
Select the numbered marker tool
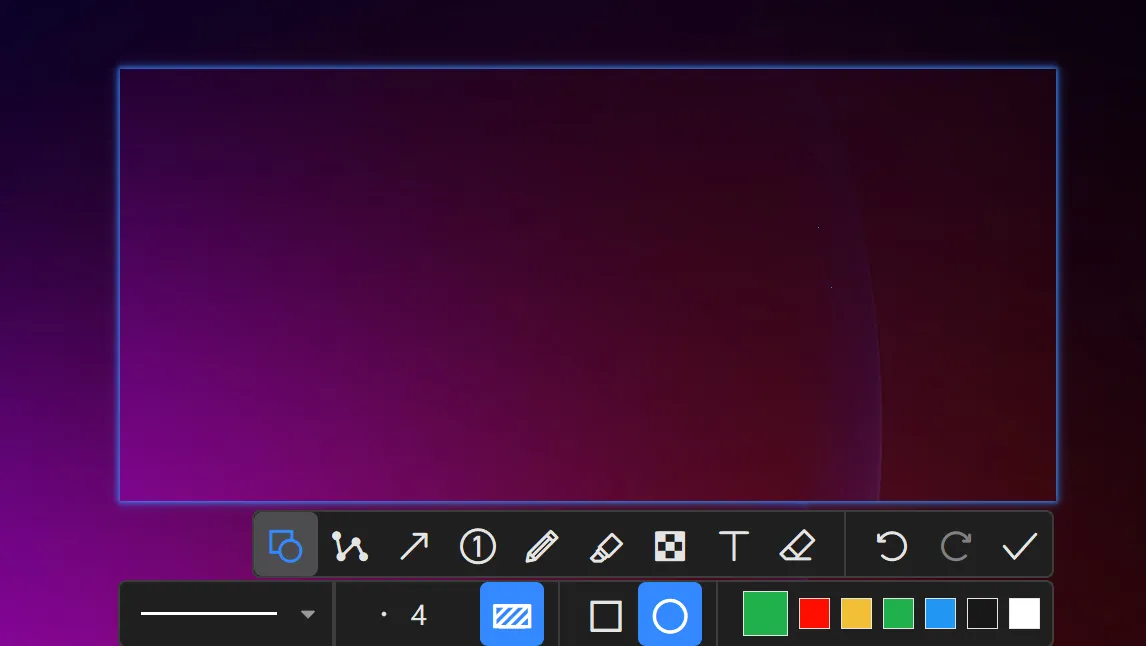[x=478, y=546]
